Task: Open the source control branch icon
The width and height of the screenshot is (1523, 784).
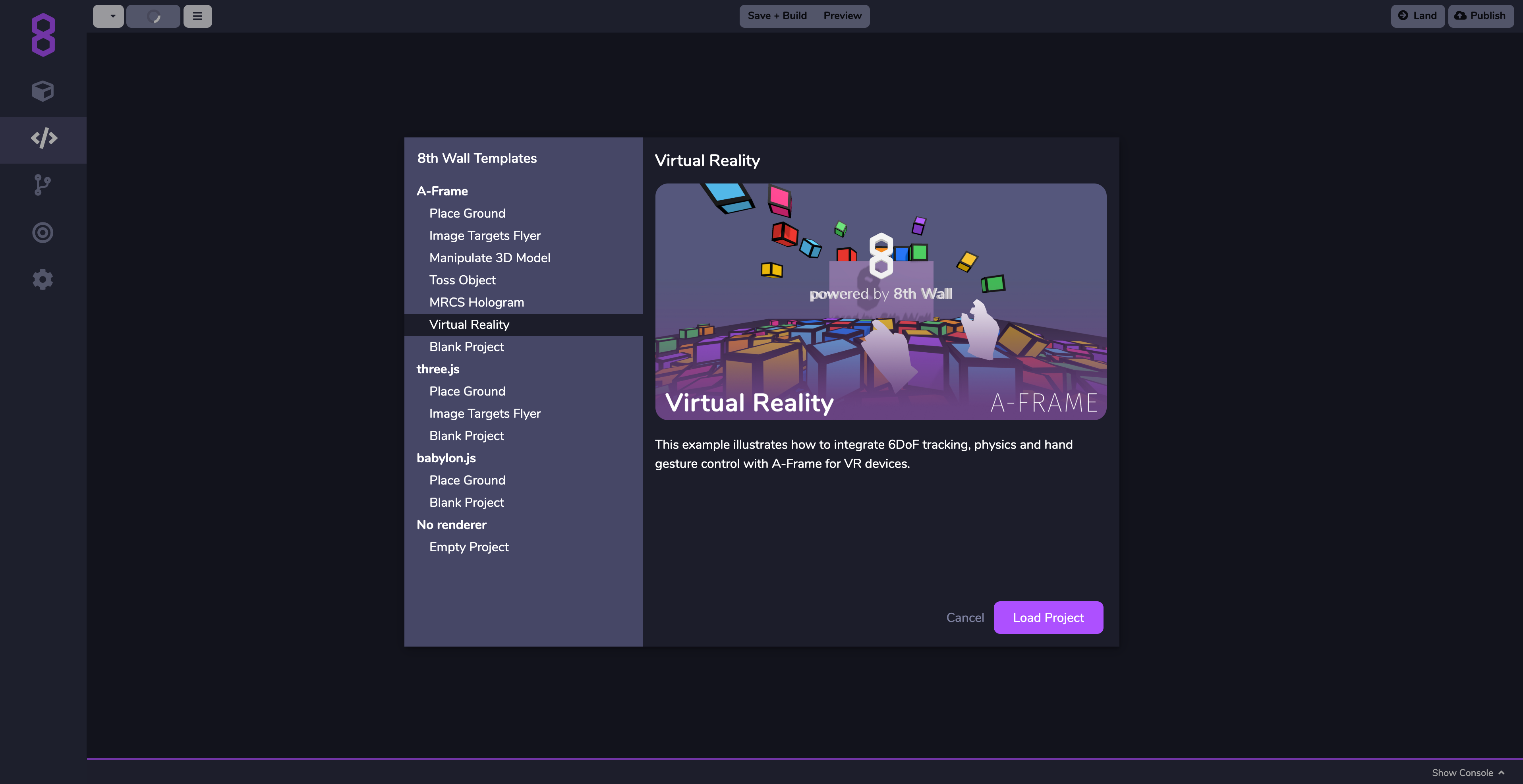Action: (43, 185)
